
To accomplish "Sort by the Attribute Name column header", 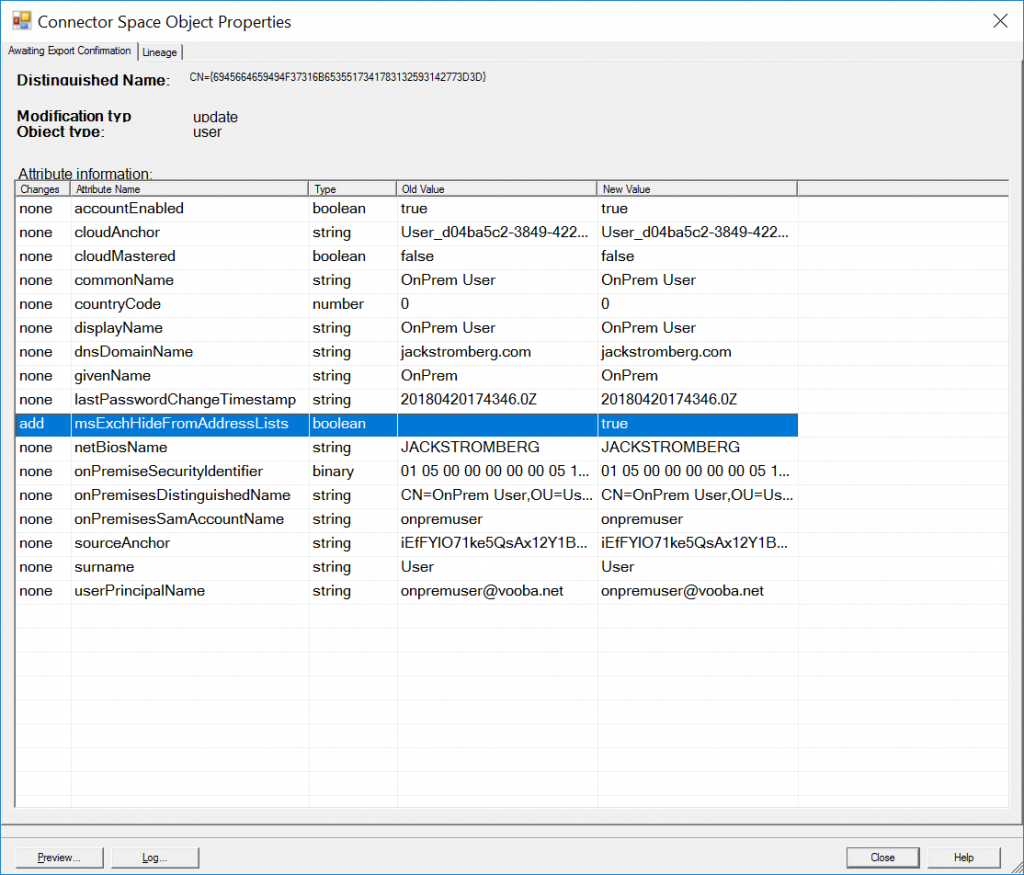I will tap(189, 189).
